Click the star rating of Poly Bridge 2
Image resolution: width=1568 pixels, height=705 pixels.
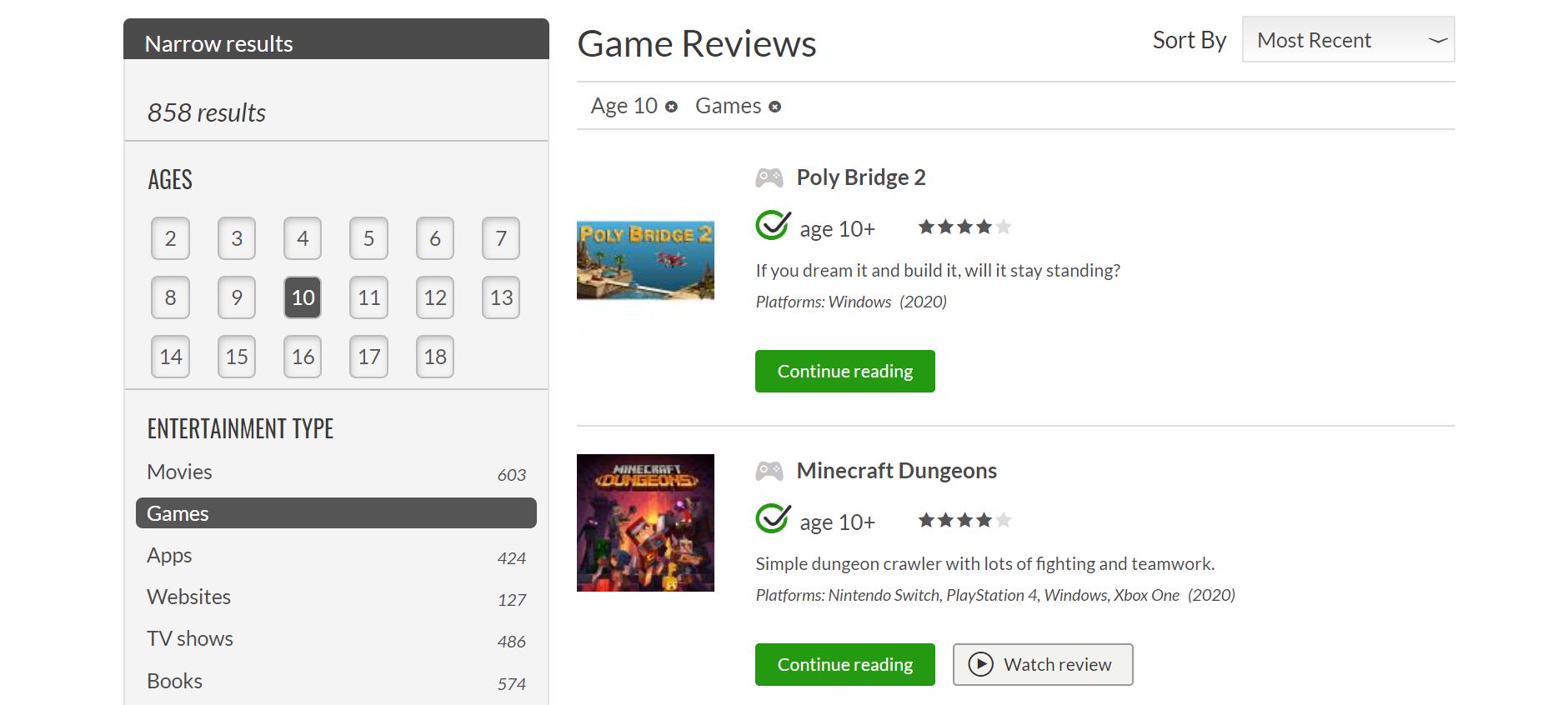(964, 227)
